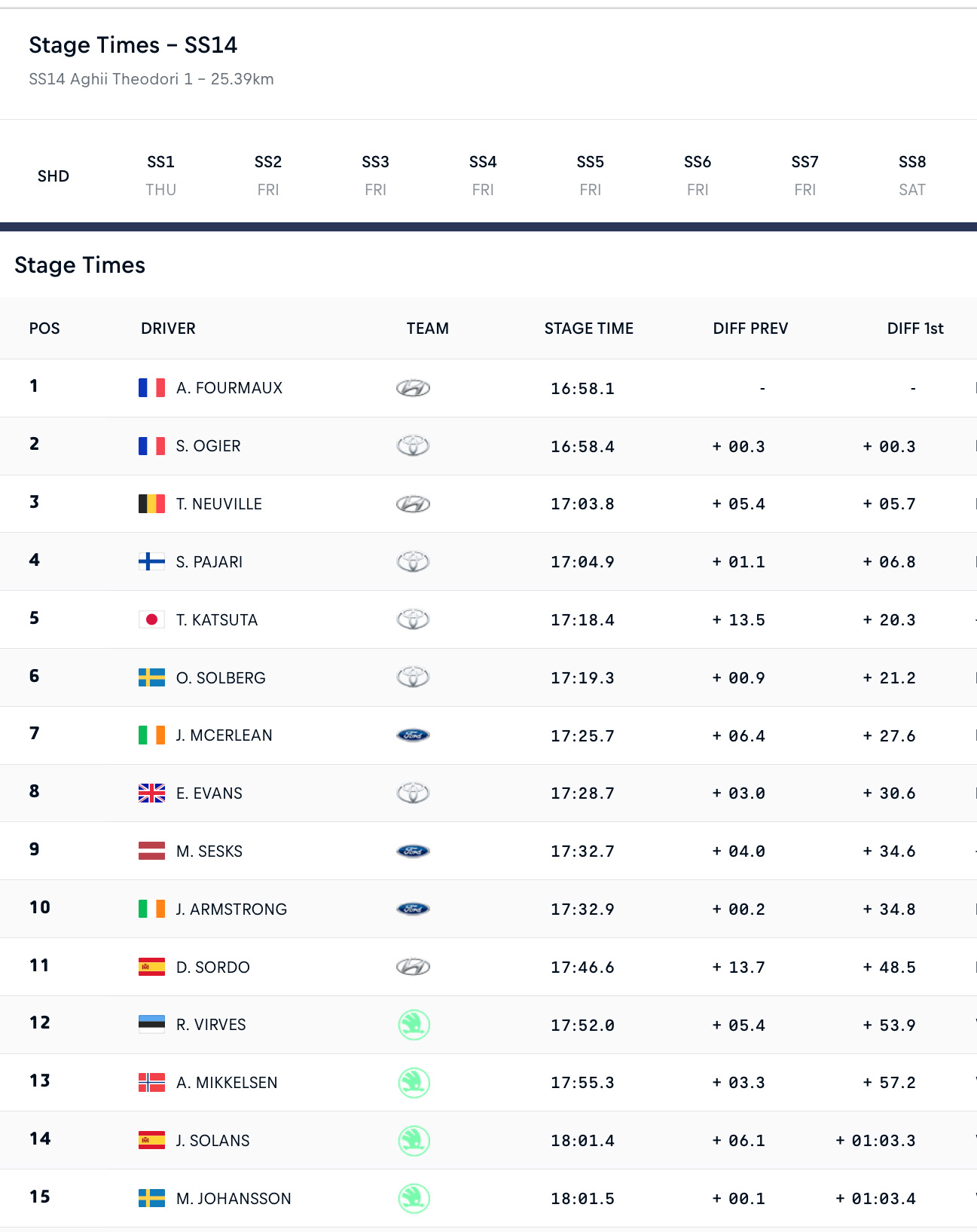Click the Skoda logo beside M. Johansson
This screenshot has width=977, height=1232.
coord(414,1198)
